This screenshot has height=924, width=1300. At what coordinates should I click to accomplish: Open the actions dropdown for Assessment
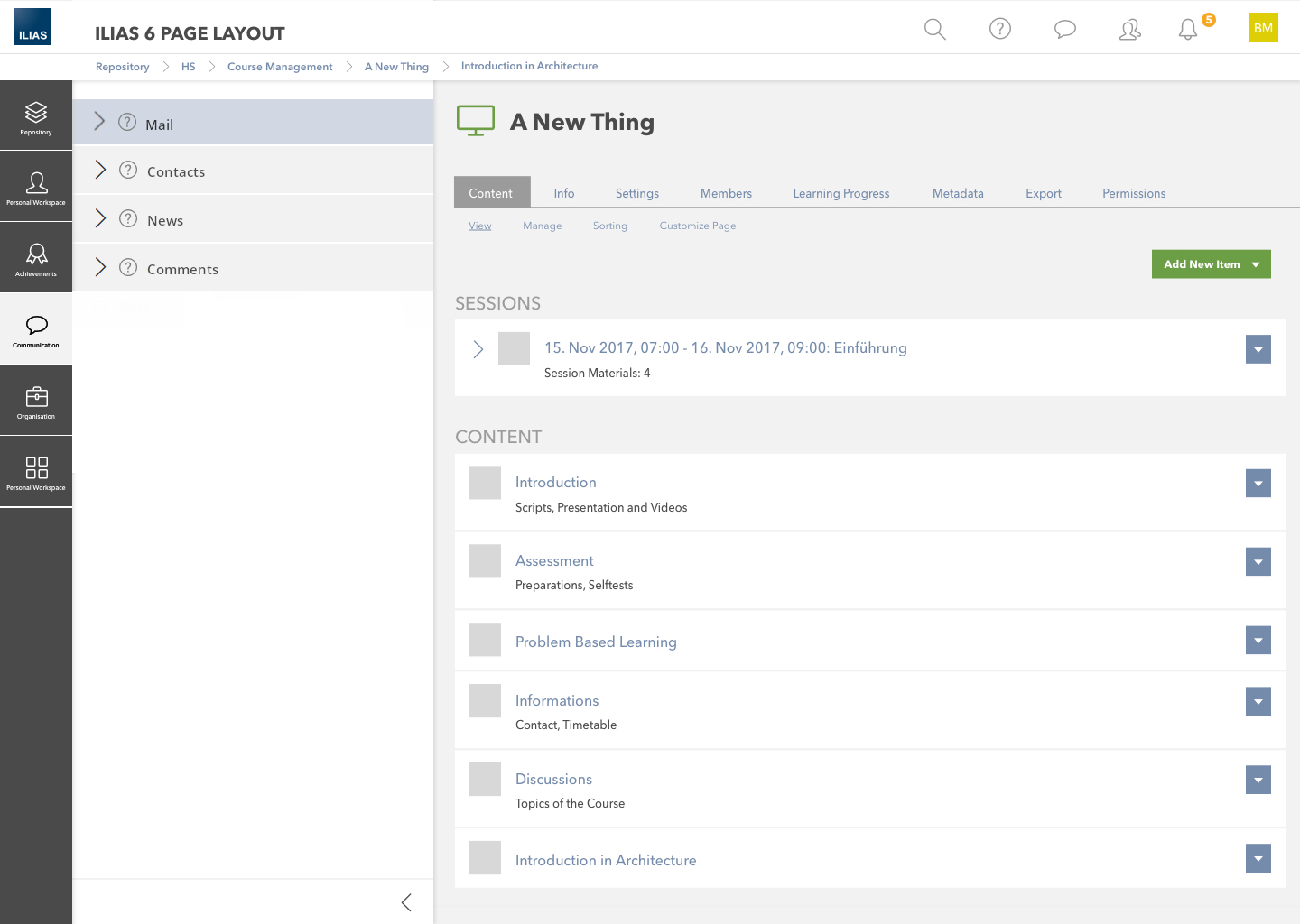tap(1258, 561)
